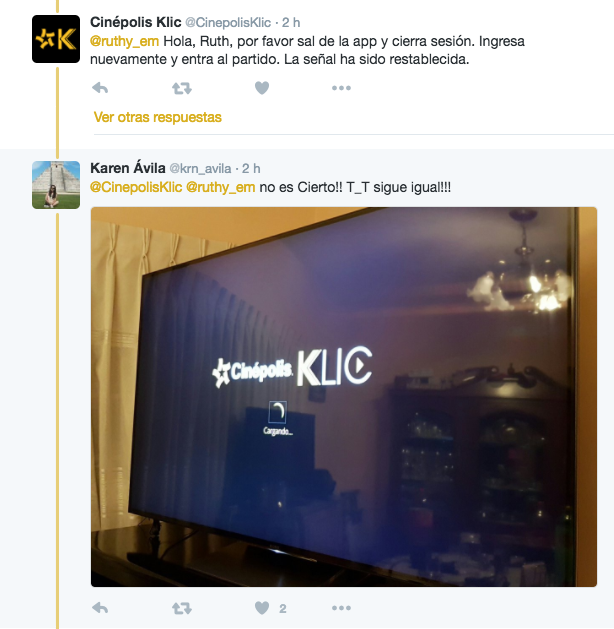Like the Cinépolis Klic tweet
This screenshot has width=614, height=629.
[x=262, y=88]
